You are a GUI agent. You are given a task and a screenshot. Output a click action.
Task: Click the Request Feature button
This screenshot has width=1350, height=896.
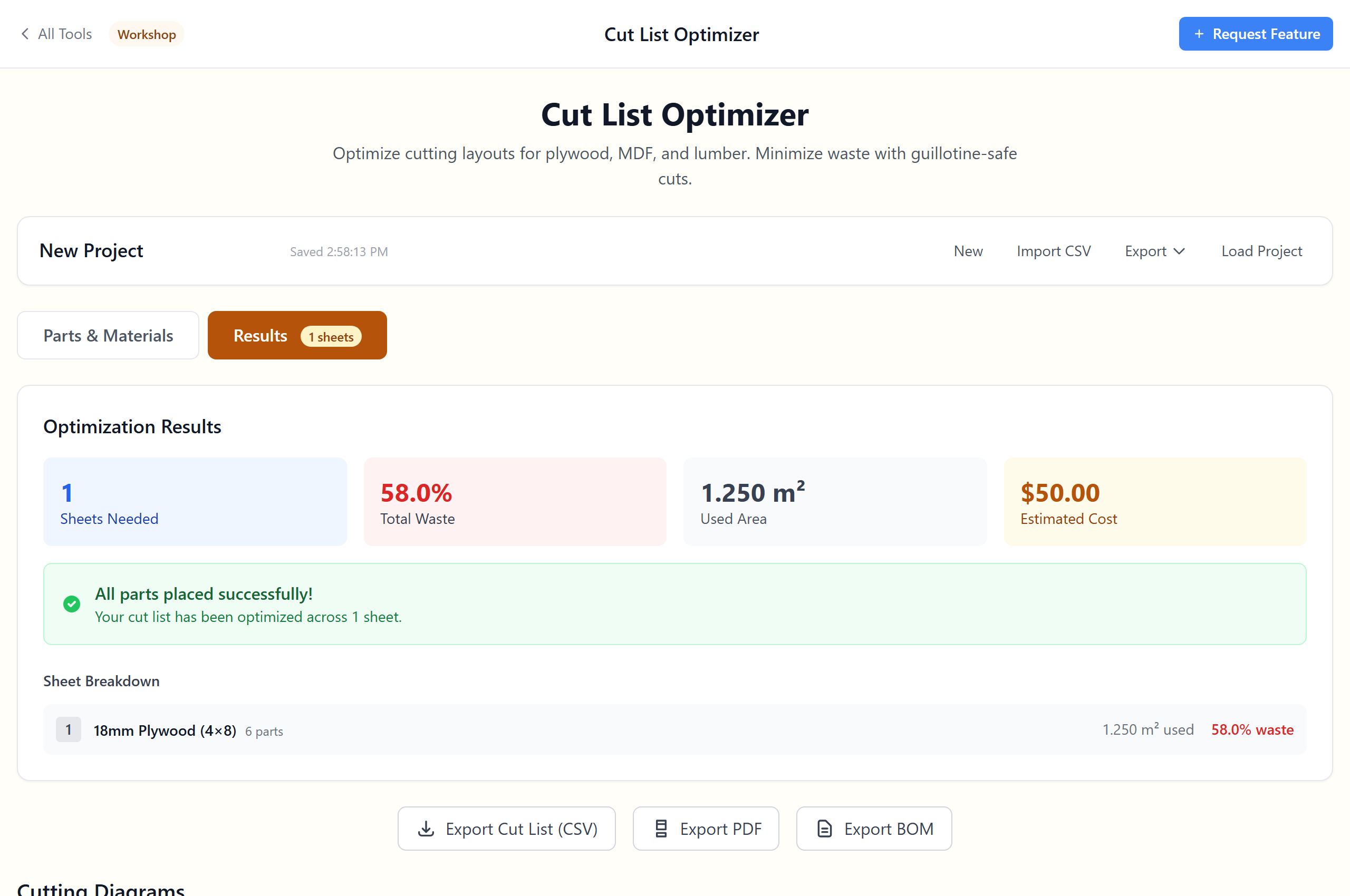coord(1256,34)
